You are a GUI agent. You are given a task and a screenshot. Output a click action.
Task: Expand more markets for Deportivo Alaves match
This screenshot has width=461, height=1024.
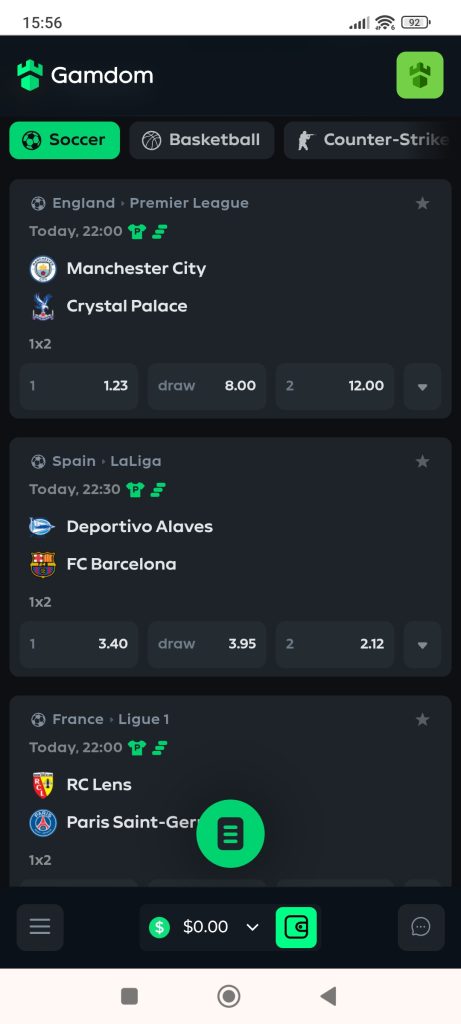click(422, 645)
